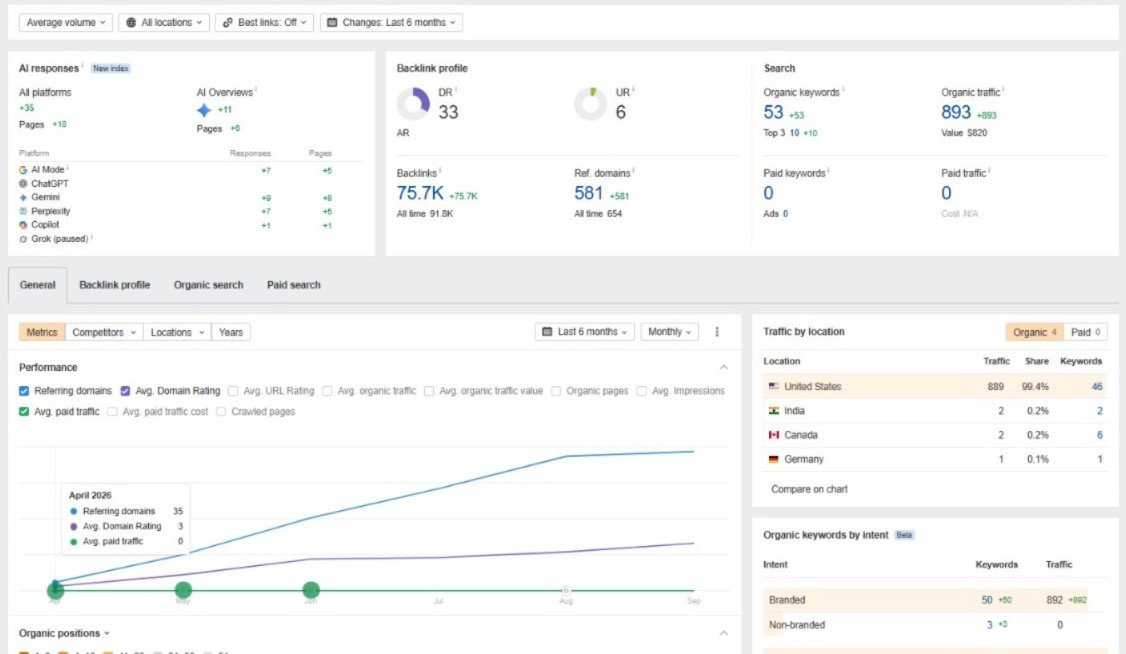Enable Avg. paid traffic cost checkbox
This screenshot has width=1126, height=654.
click(112, 412)
